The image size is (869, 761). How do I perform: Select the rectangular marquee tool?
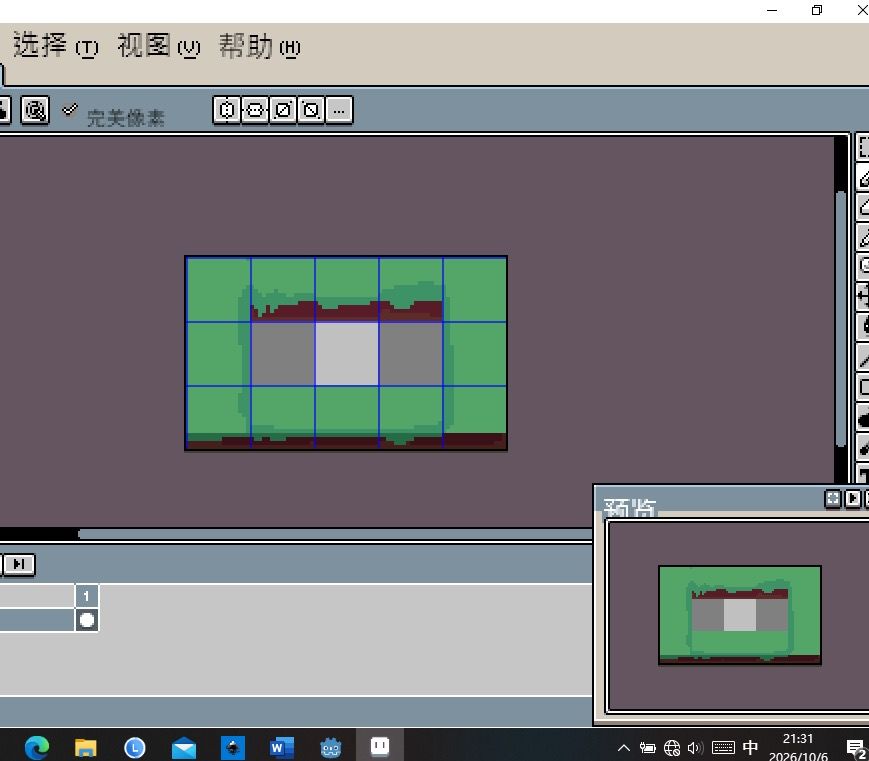coord(863,147)
